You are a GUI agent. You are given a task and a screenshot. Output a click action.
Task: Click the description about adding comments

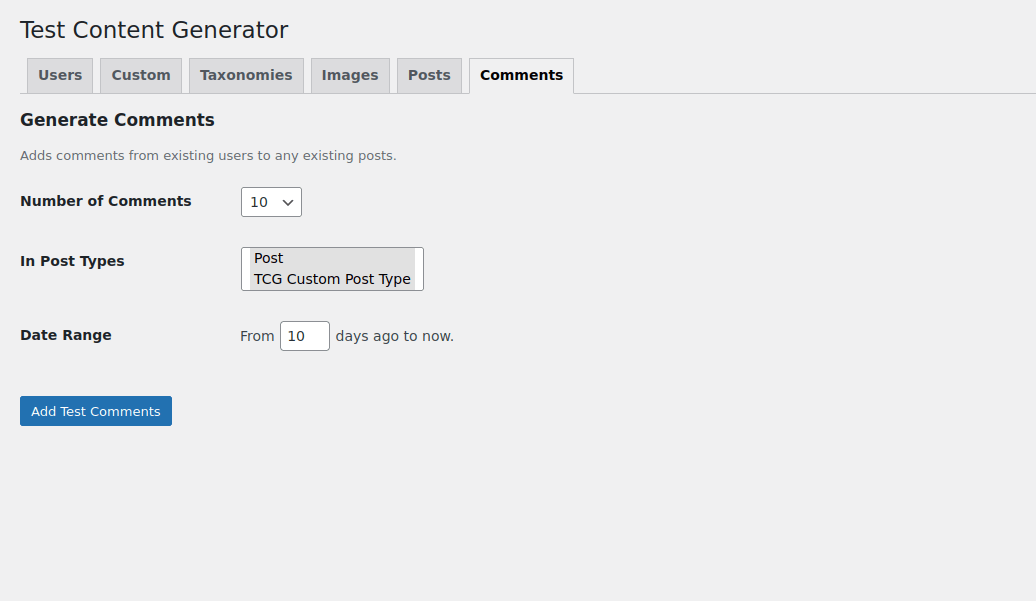tap(208, 156)
